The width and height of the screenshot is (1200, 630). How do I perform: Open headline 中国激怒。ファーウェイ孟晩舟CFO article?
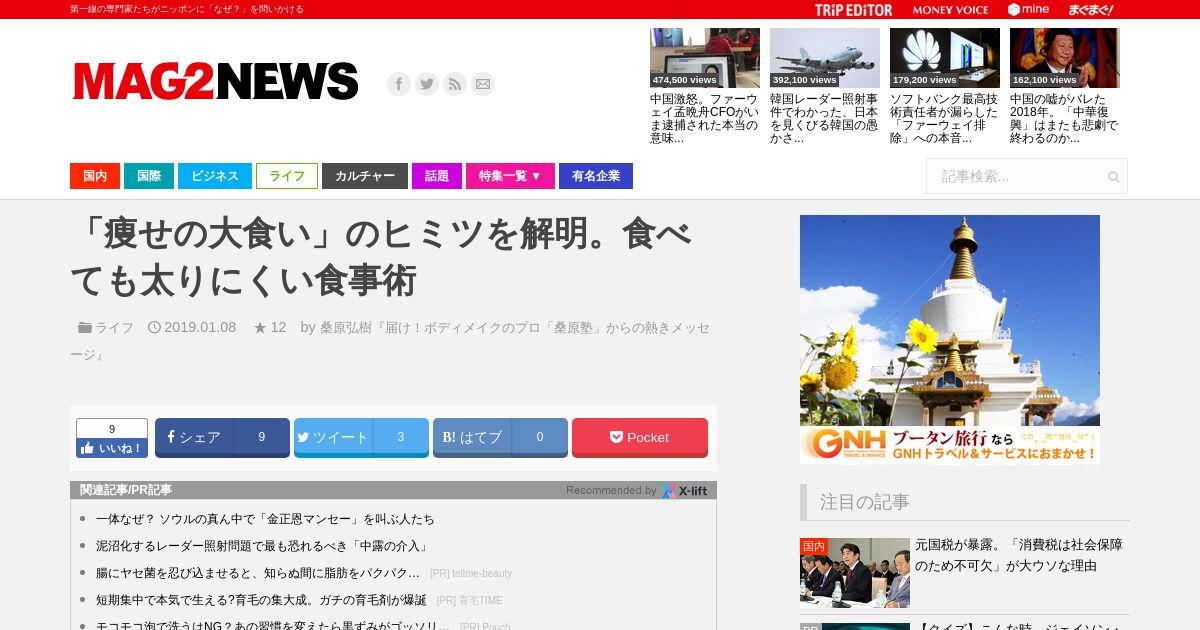[x=704, y=119]
